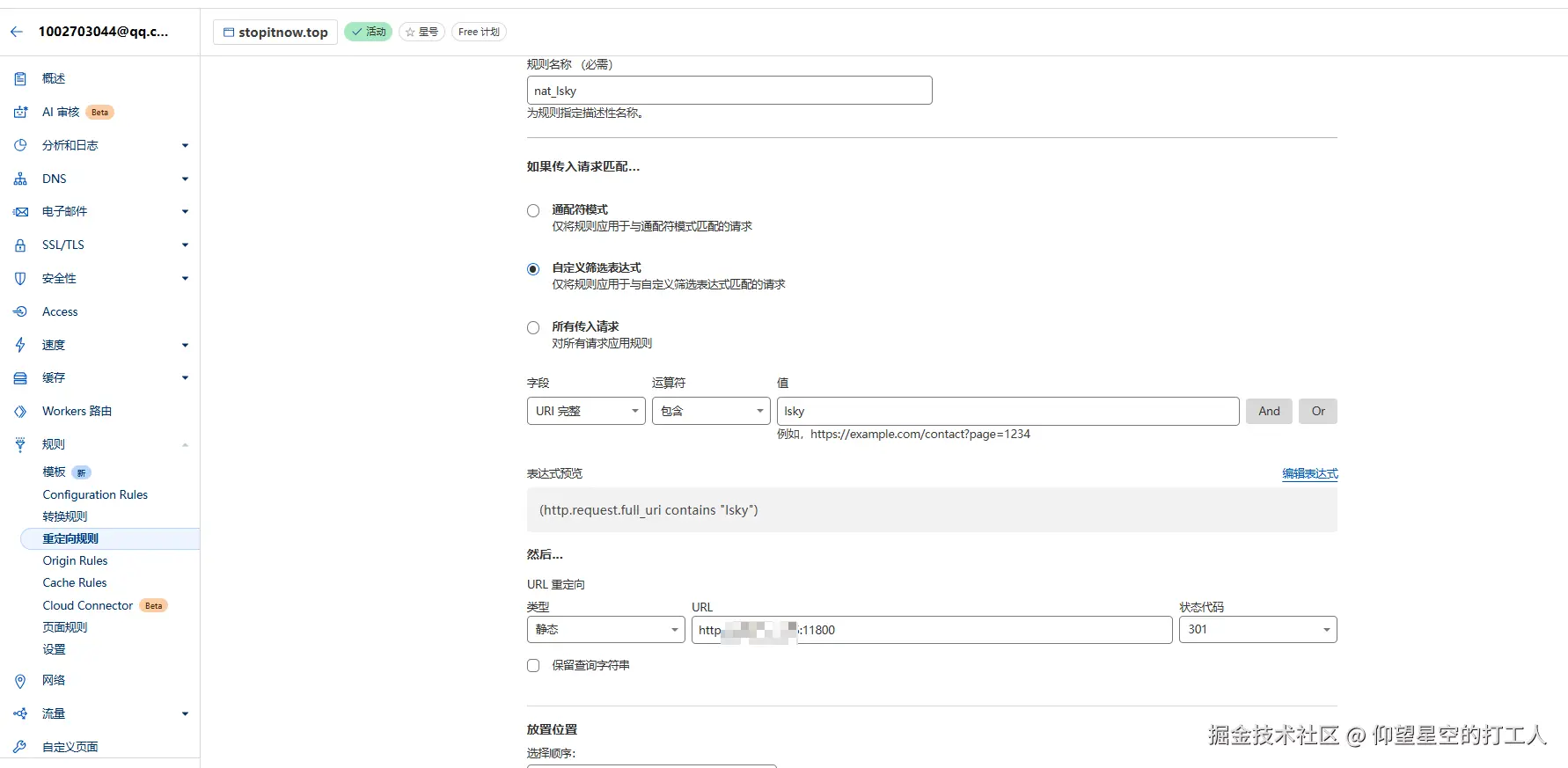Viewport: 1568px width, 768px height.
Task: Open the 状态代码 301 dropdown
Action: (1257, 629)
